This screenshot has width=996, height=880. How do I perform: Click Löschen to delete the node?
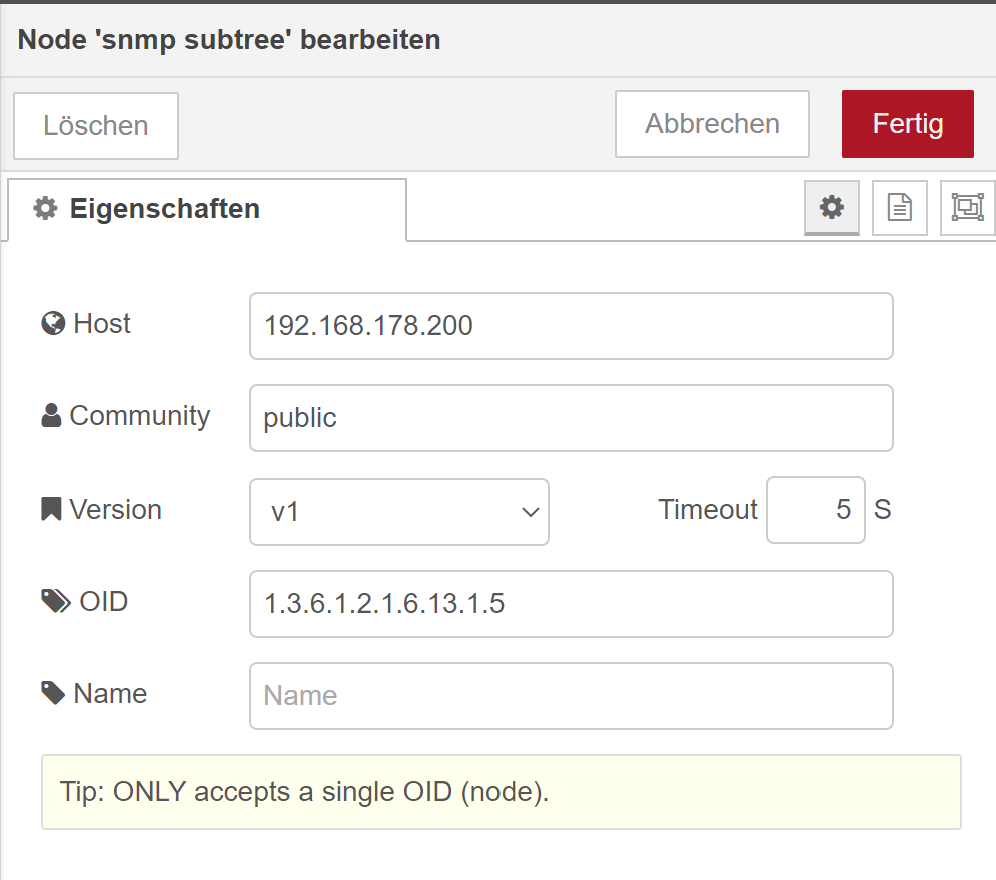coord(95,125)
